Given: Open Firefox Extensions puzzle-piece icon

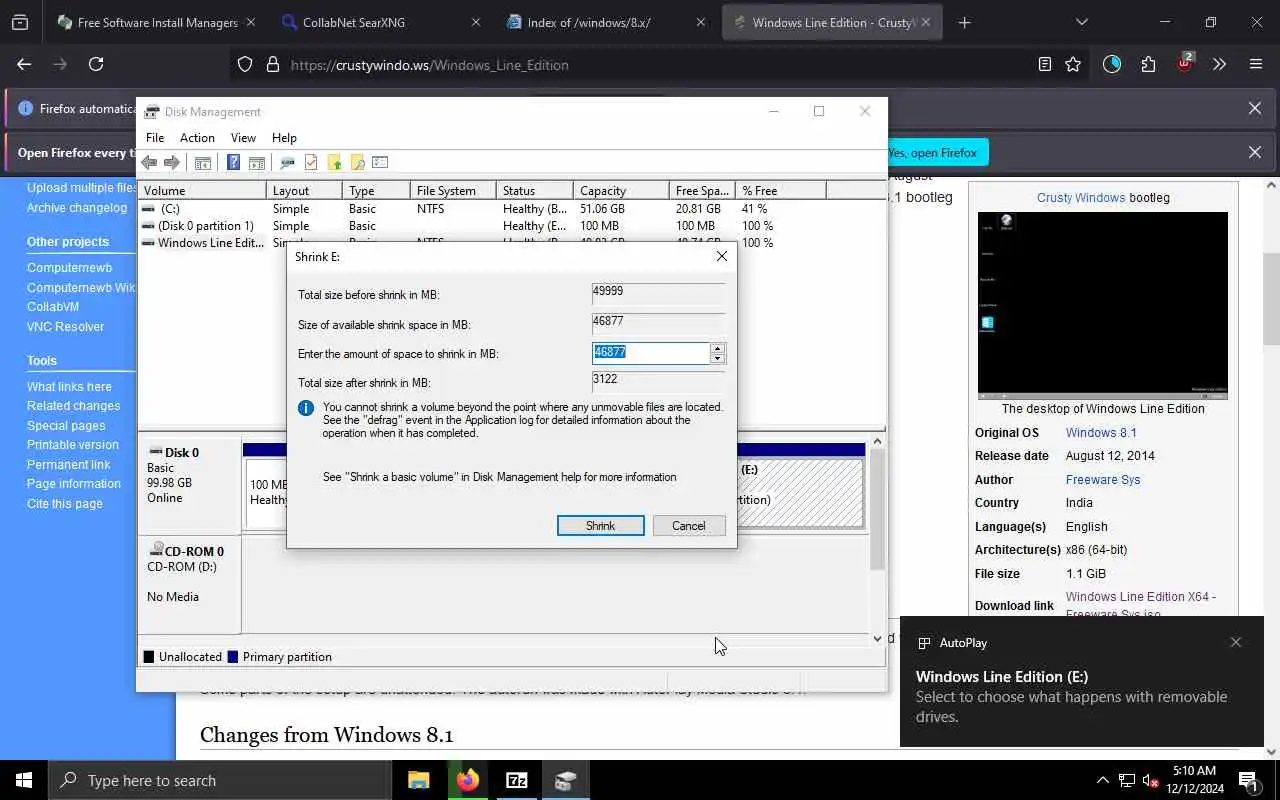Looking at the screenshot, I should point(1148,64).
